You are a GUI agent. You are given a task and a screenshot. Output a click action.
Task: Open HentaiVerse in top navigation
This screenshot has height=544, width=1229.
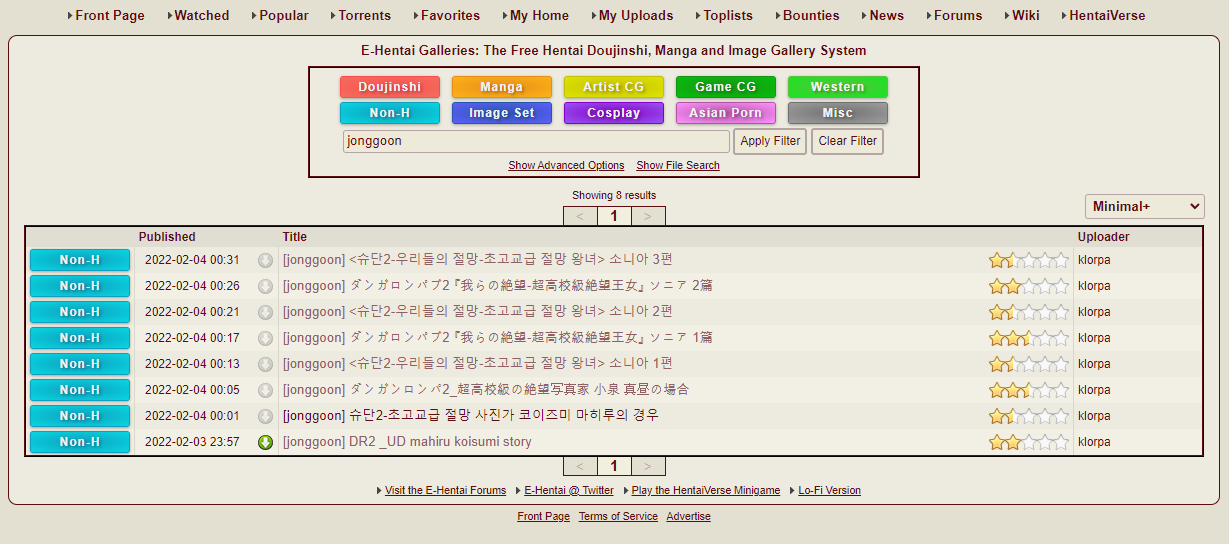[x=1107, y=15]
